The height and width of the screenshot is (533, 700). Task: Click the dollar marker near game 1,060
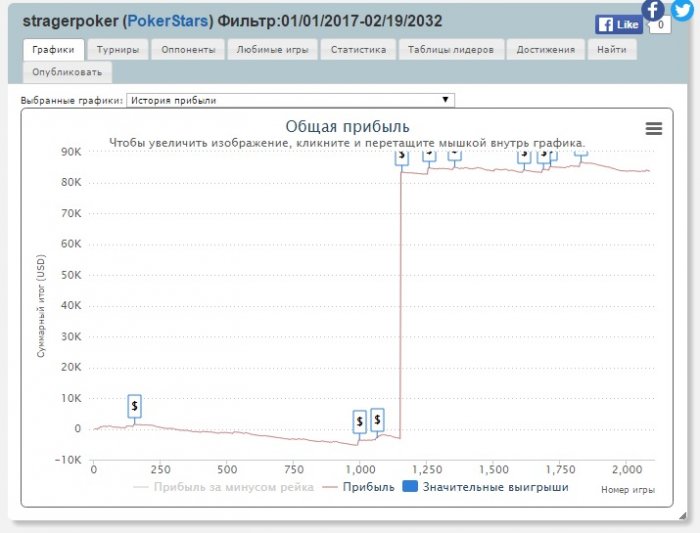click(x=377, y=420)
